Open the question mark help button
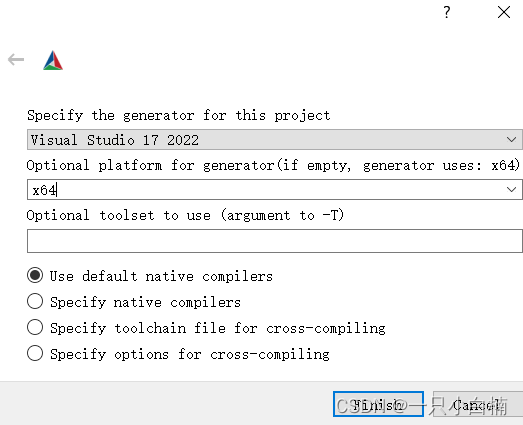 (x=447, y=12)
